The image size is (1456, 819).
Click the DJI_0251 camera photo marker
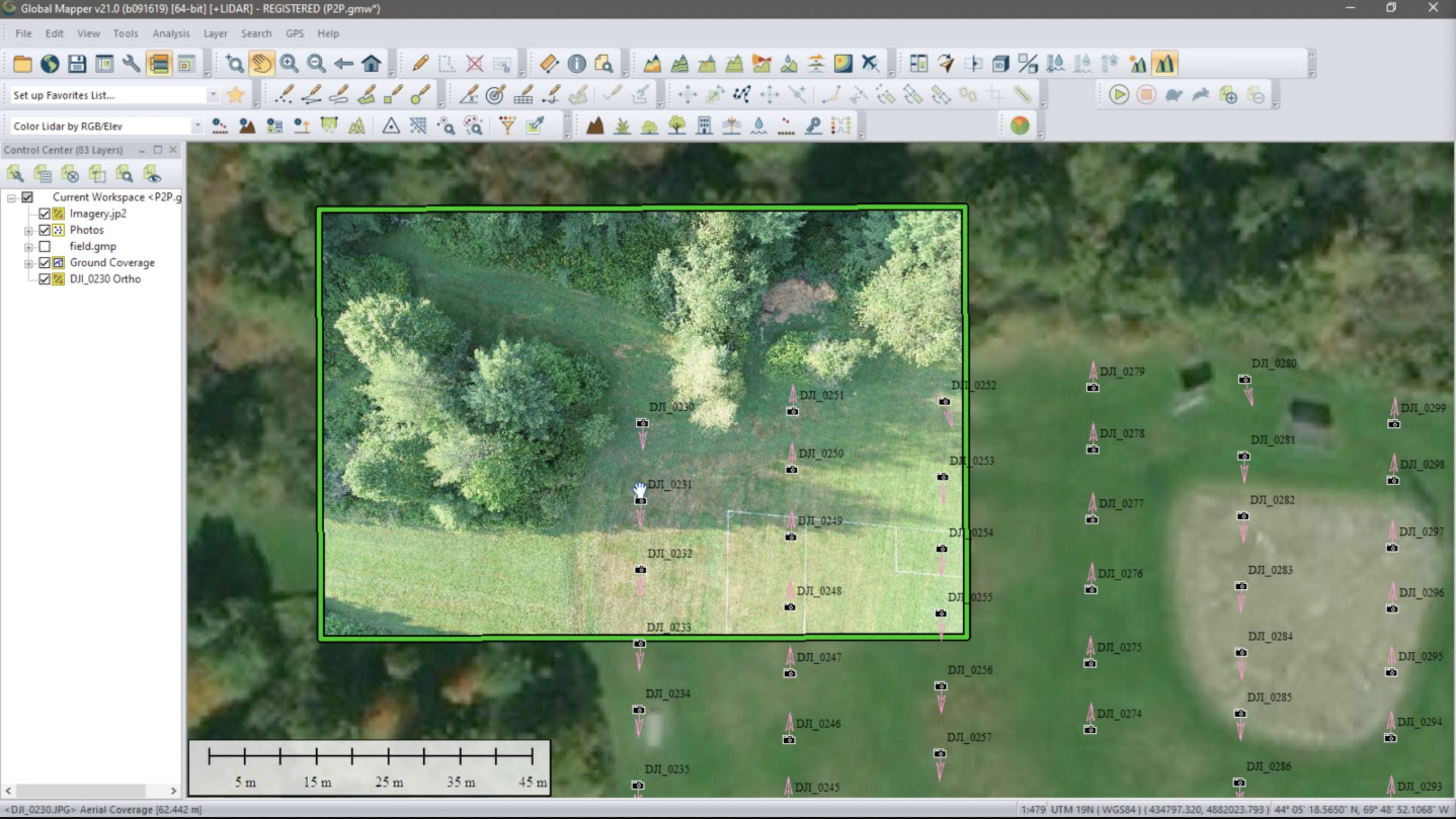(792, 411)
